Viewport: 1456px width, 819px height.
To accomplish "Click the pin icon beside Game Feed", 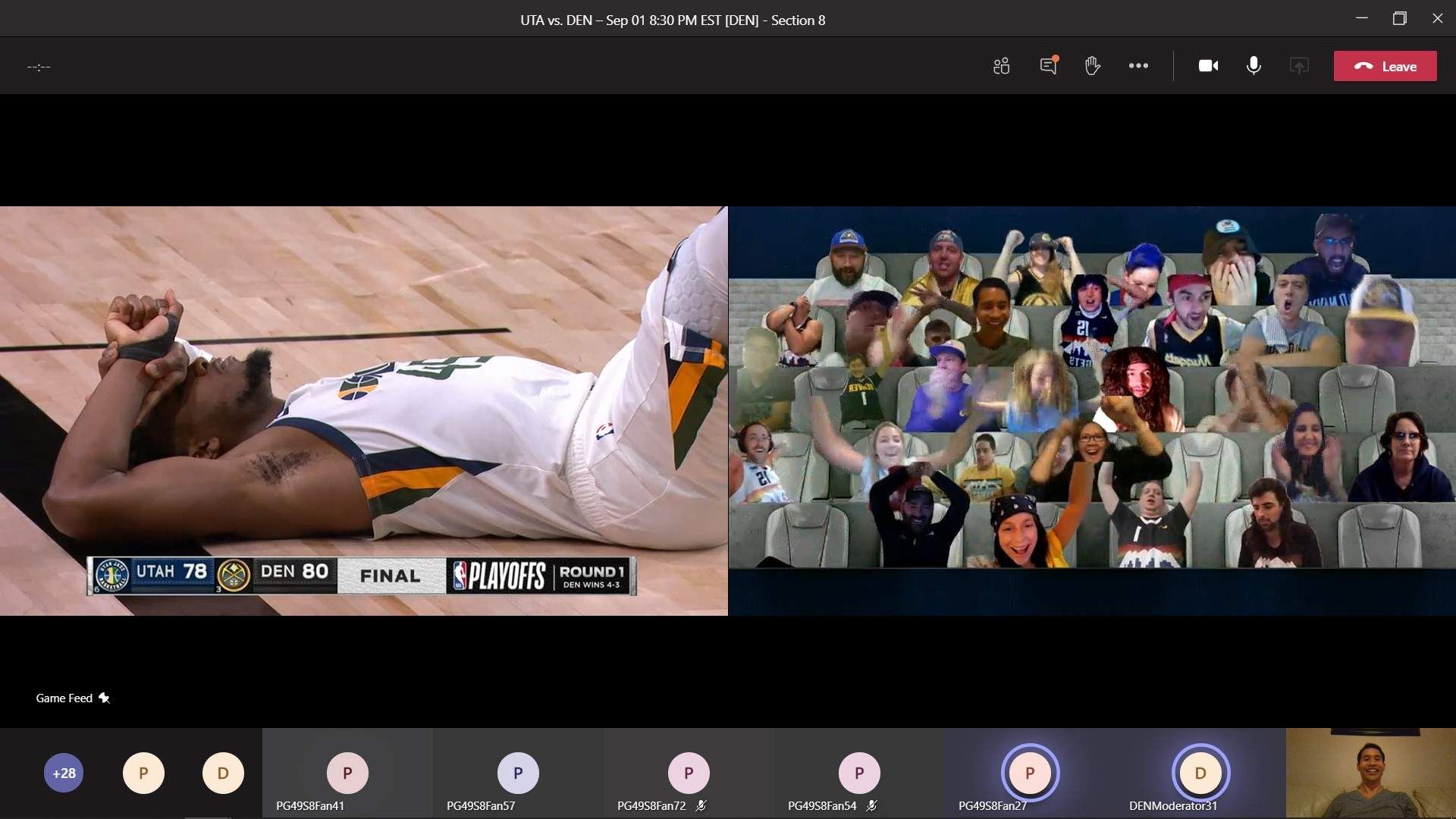I will point(104,698).
